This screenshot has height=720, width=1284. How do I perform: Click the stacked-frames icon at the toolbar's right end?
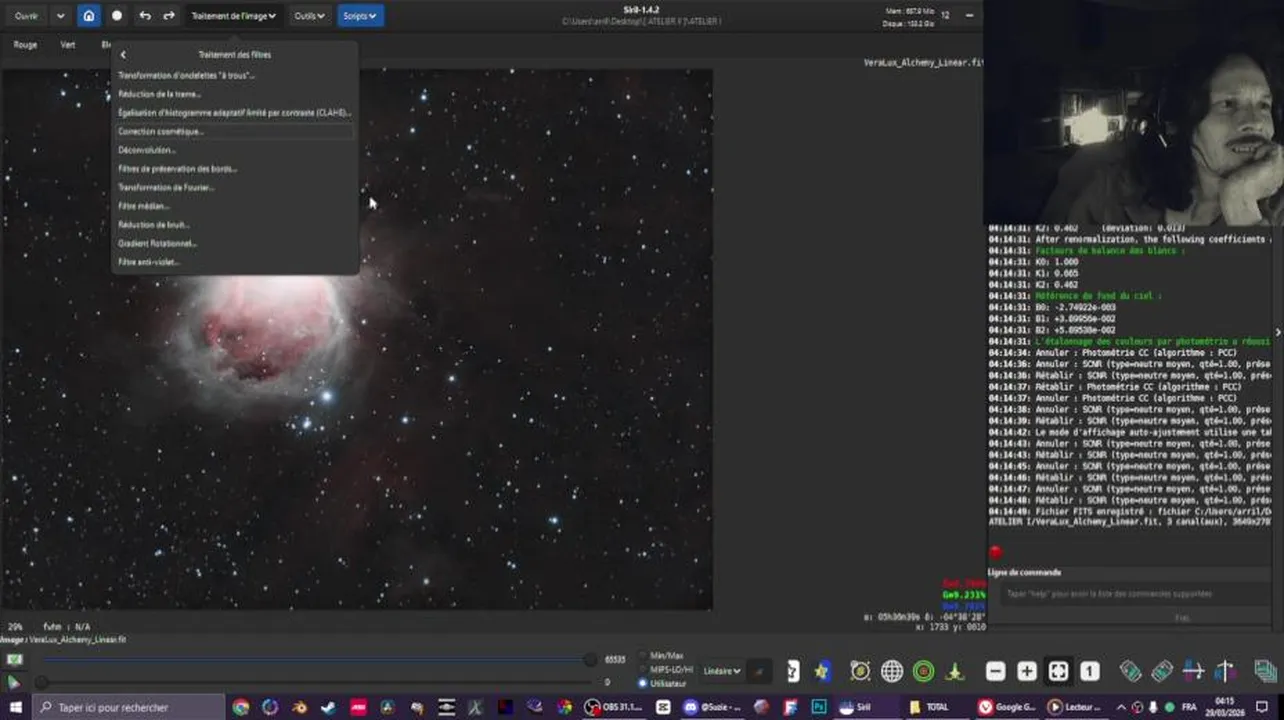point(1265,671)
